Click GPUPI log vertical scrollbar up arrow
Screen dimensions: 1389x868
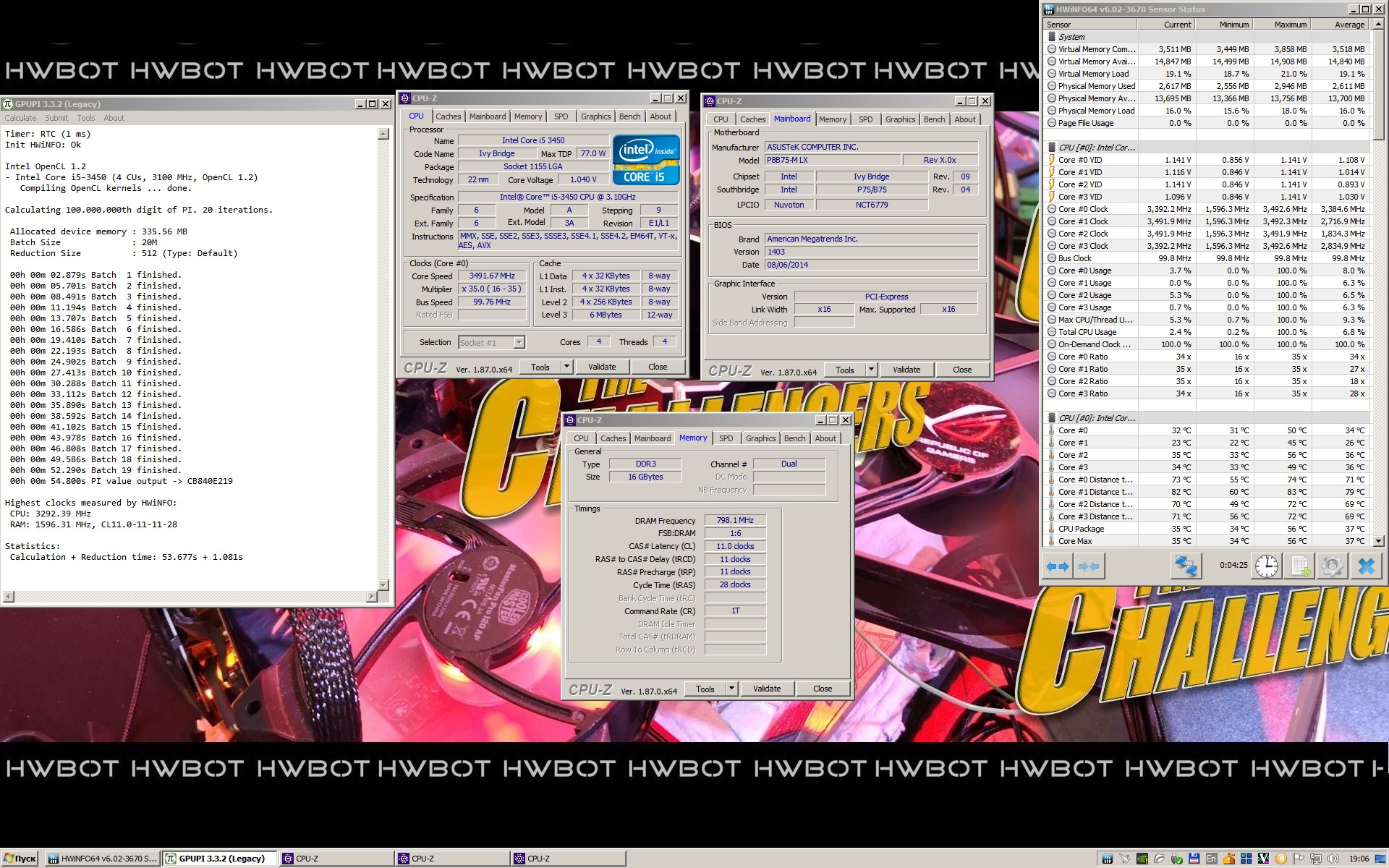[x=383, y=134]
